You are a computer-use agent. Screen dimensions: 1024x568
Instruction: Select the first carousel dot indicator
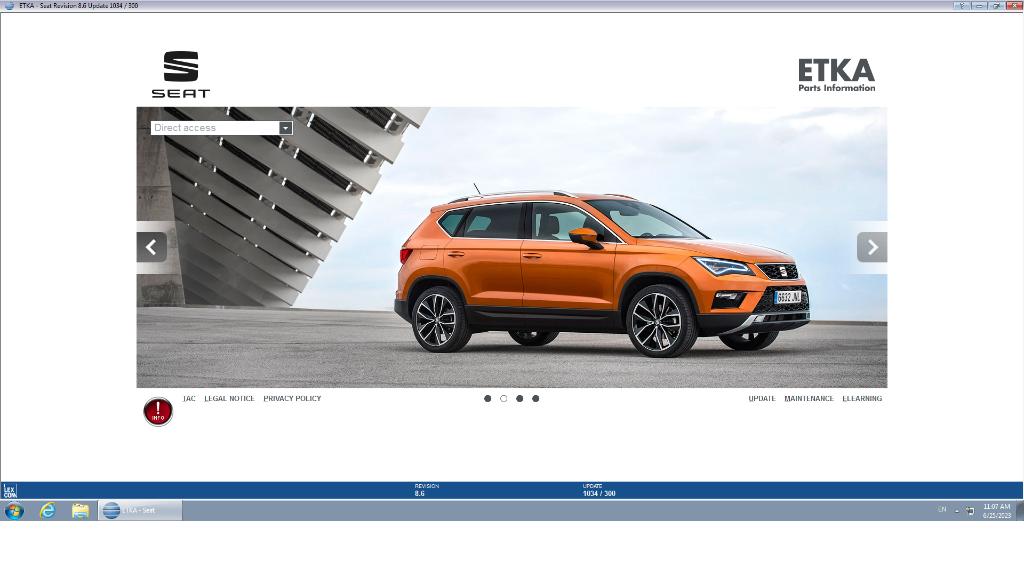click(x=488, y=399)
